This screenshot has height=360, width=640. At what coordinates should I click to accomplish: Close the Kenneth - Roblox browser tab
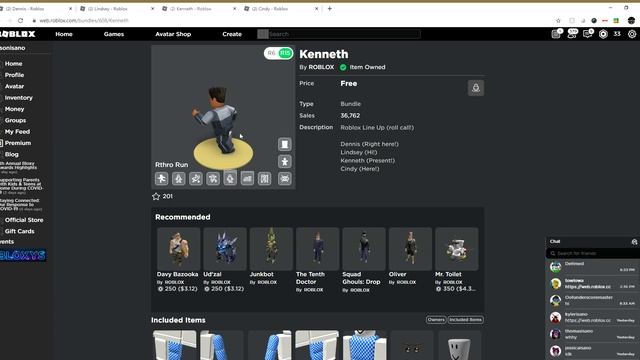coord(234,9)
